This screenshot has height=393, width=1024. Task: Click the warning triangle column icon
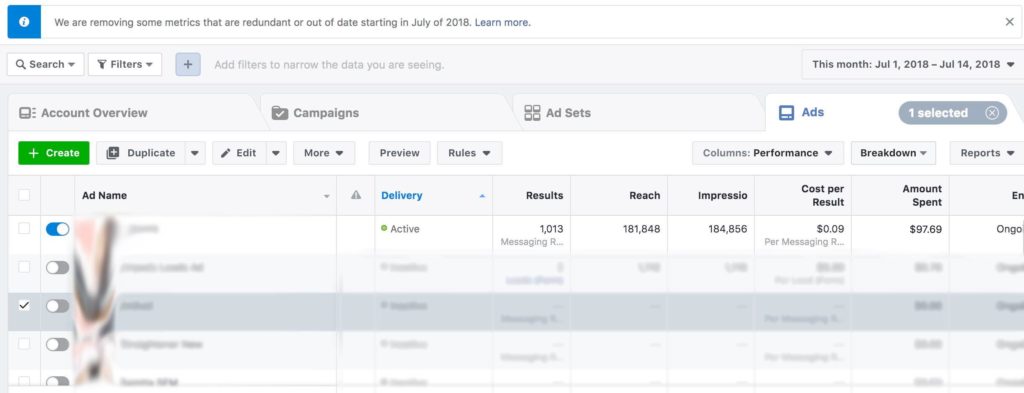tap(356, 195)
